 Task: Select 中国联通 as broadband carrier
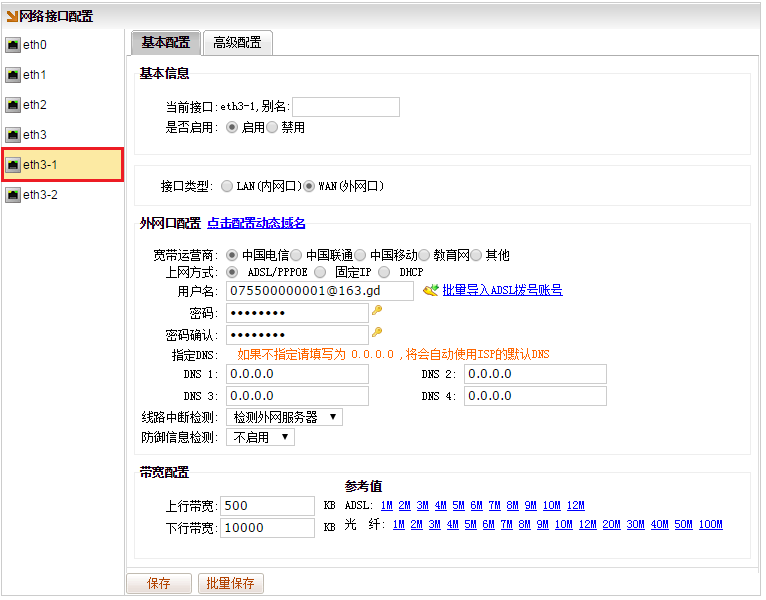pyautogui.click(x=296, y=255)
